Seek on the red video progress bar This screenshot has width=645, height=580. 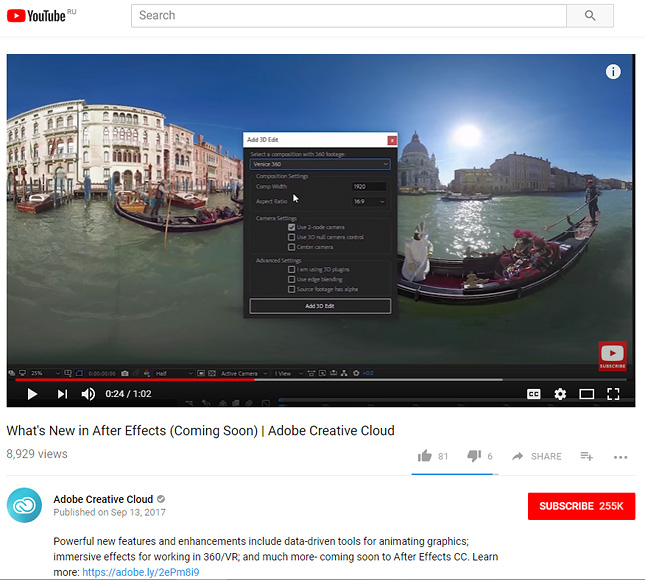click(x=135, y=380)
